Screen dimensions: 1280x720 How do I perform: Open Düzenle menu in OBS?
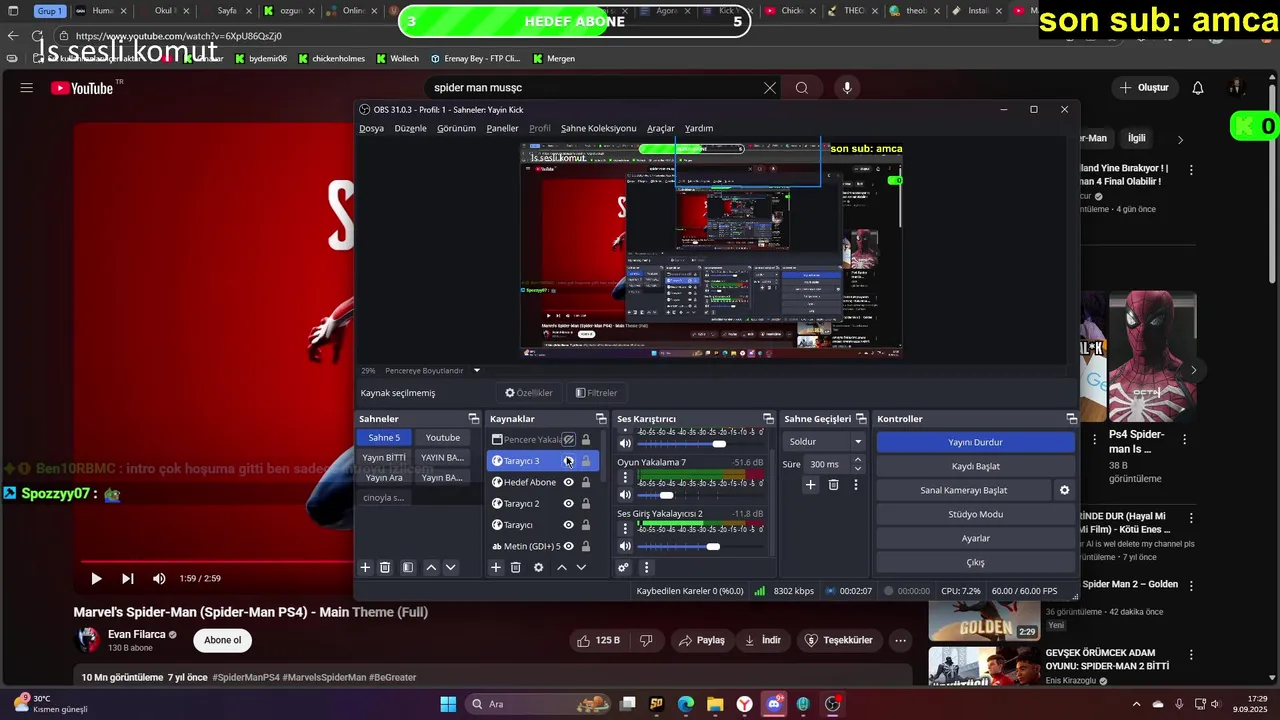point(410,128)
